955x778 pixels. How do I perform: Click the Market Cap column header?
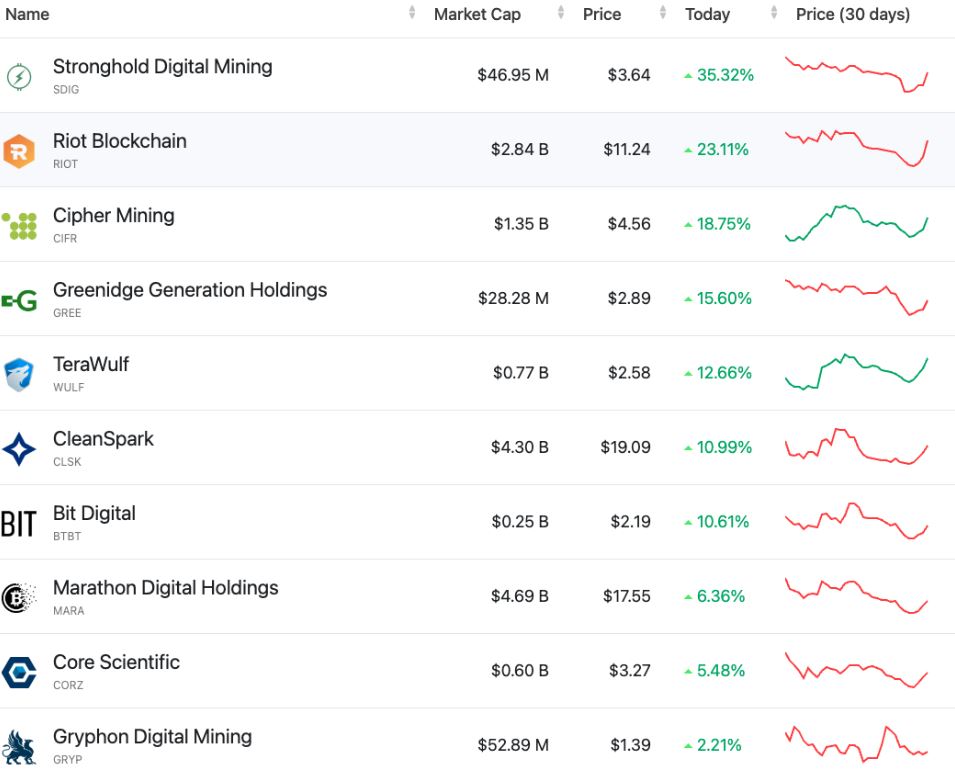(478, 14)
